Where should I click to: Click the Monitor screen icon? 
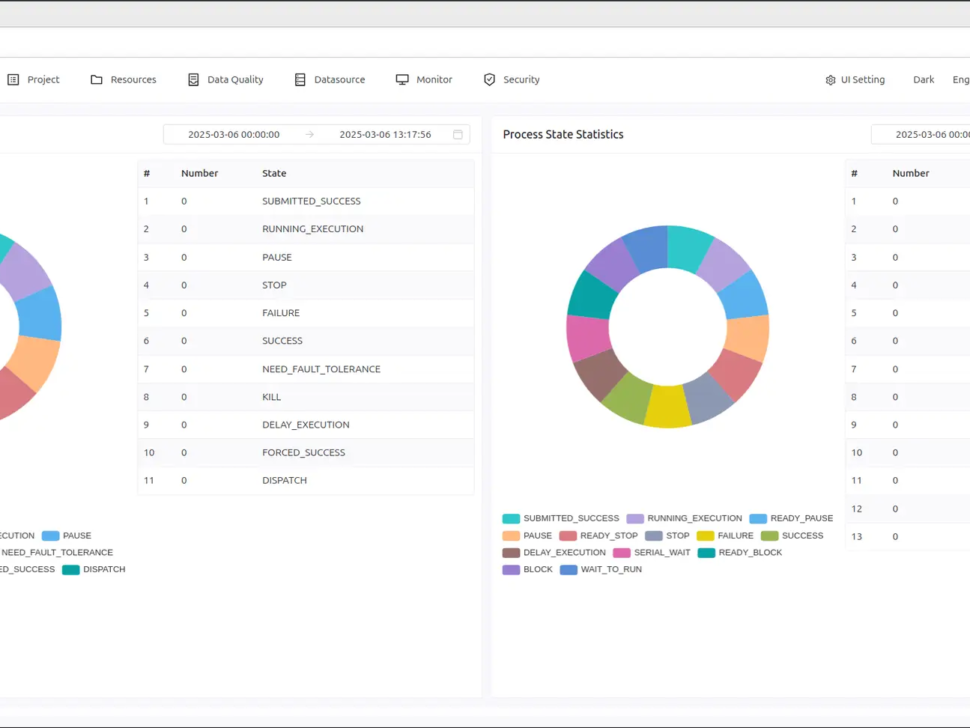(x=402, y=80)
